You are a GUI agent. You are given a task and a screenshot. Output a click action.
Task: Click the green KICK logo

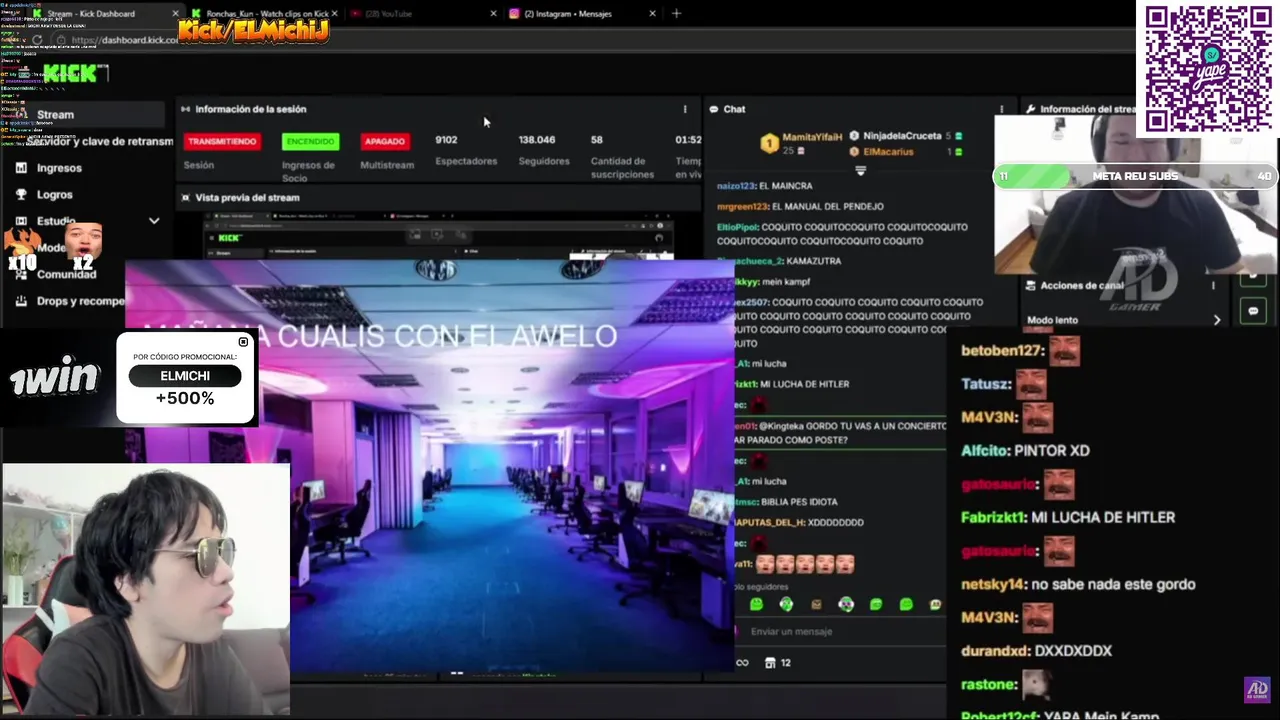click(x=70, y=73)
